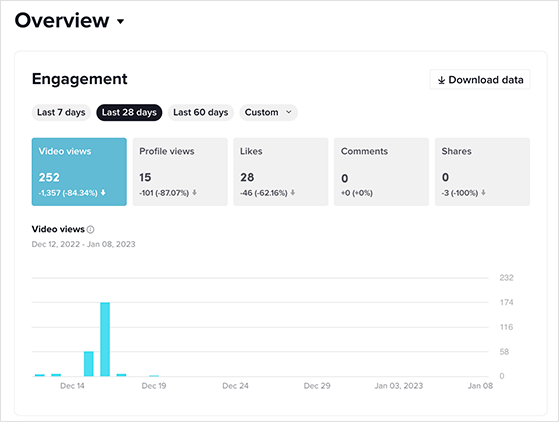This screenshot has width=559, height=422.
Task: Select the Last 60 days filter
Action: (201, 113)
